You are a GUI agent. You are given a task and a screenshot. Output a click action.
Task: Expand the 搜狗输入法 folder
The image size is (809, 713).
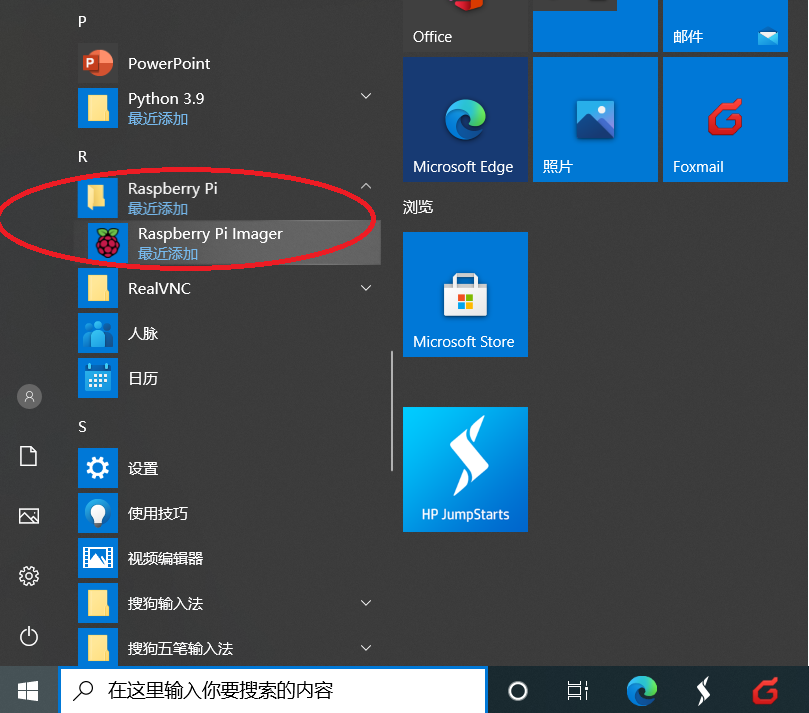365,603
